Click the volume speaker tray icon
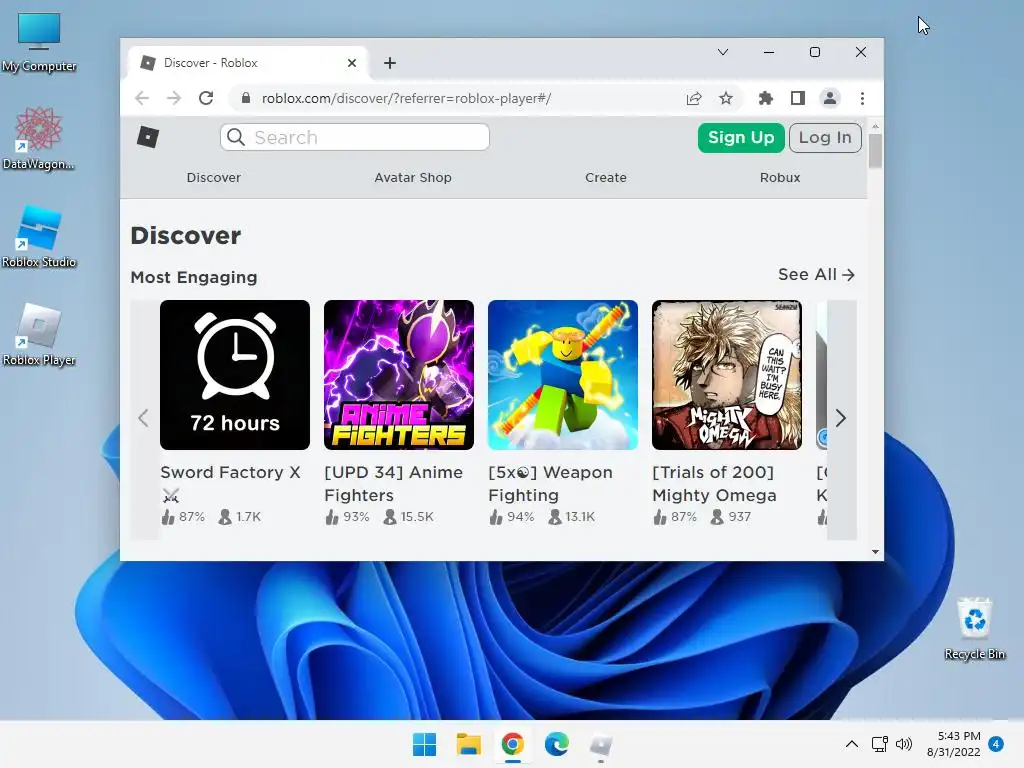The width and height of the screenshot is (1024, 768). [904, 744]
